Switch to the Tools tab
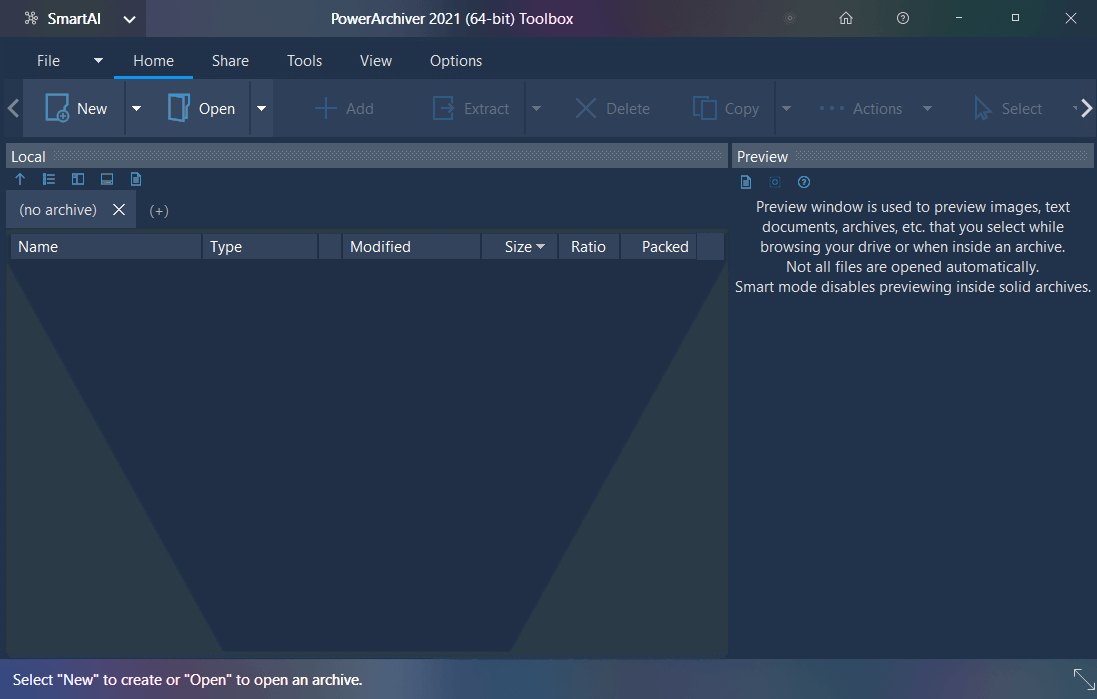 pos(304,61)
